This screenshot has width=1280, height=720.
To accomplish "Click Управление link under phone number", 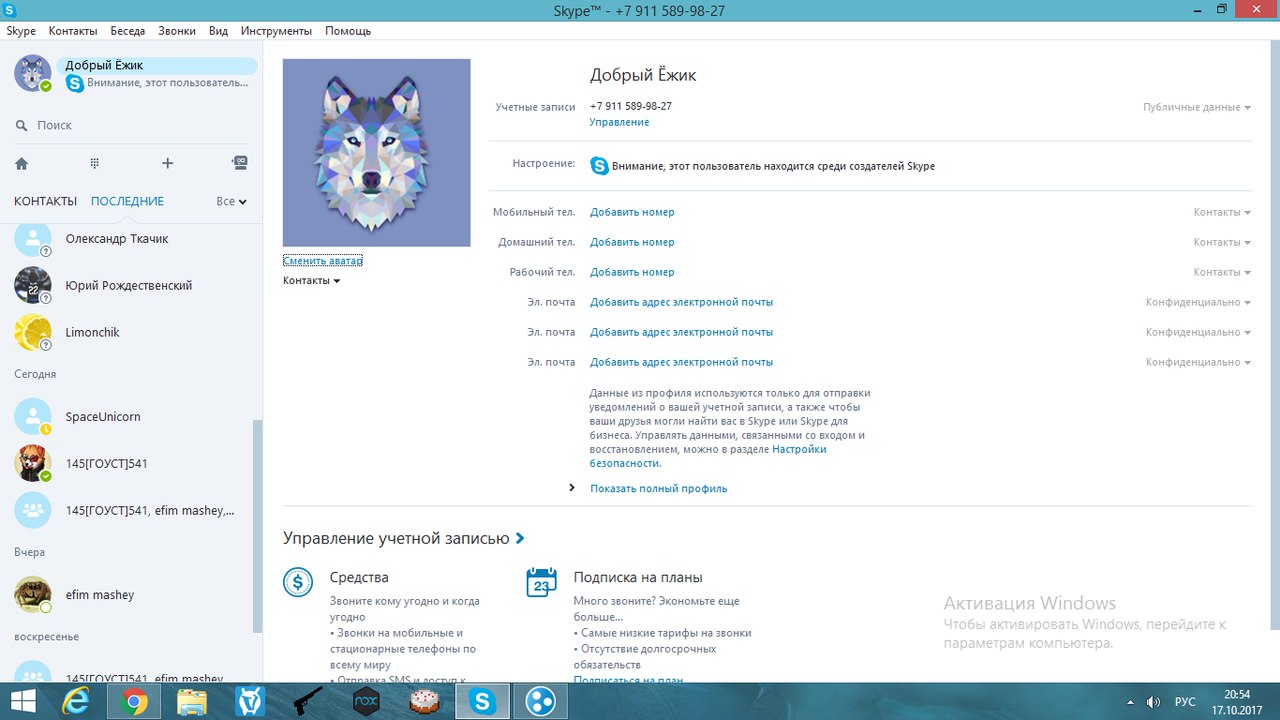I will tap(619, 122).
